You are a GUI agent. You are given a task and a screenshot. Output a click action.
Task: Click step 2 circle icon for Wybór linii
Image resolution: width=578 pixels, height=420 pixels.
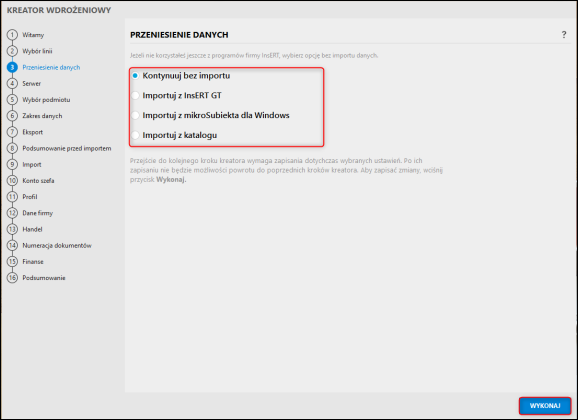[x=12, y=51]
